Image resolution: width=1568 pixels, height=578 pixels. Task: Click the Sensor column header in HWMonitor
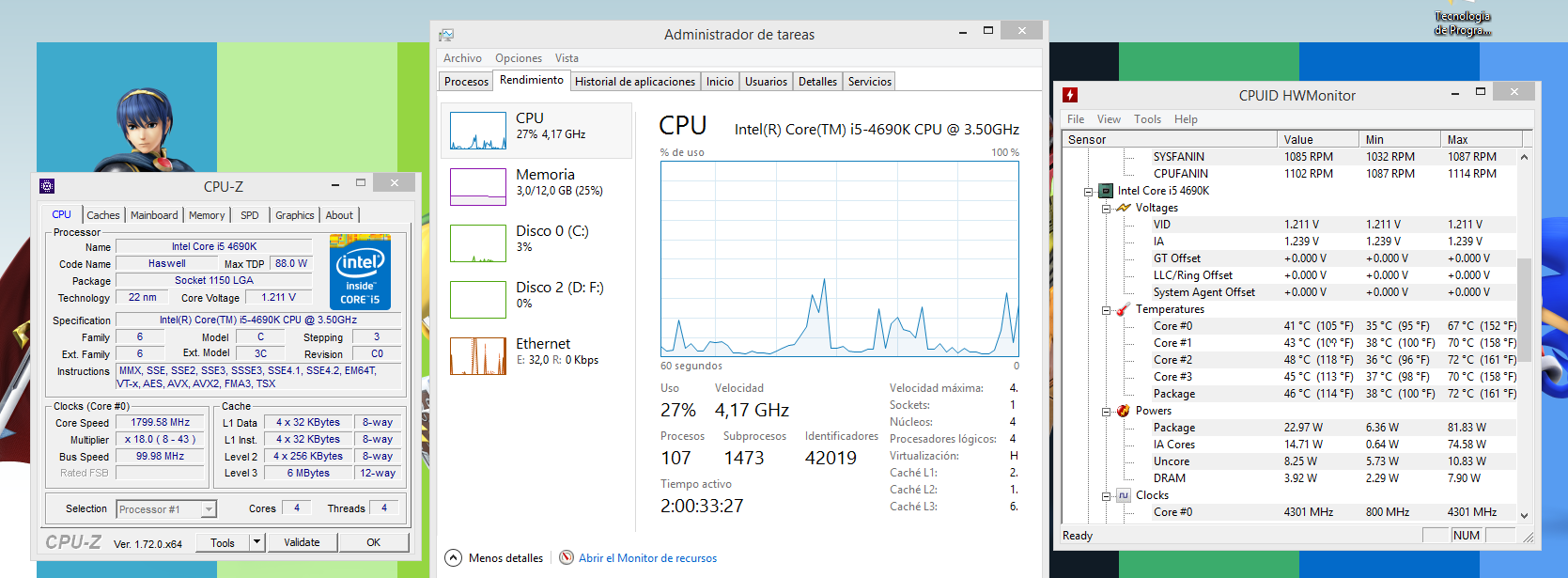point(1170,139)
